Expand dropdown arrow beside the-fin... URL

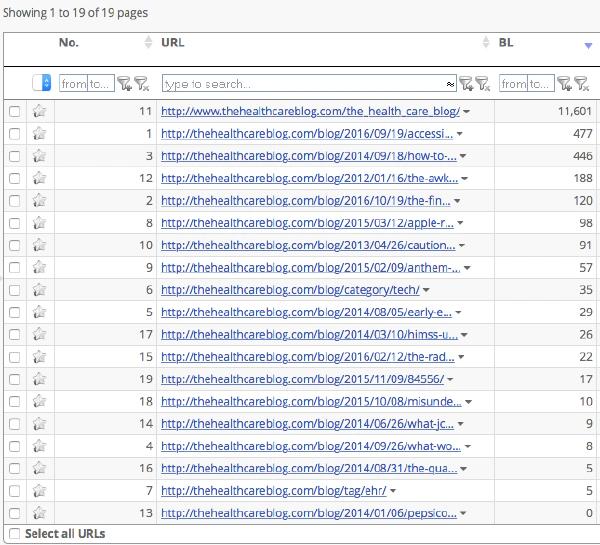pos(457,201)
